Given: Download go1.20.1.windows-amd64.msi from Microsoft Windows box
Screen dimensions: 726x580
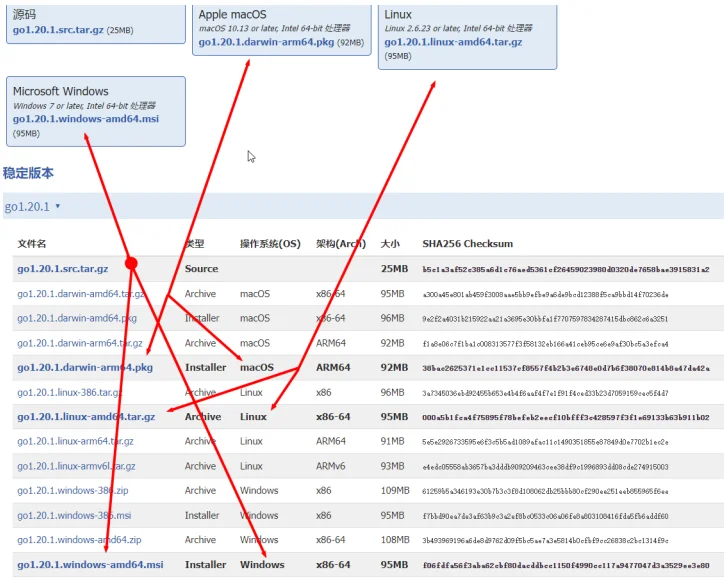Looking at the screenshot, I should 86,118.
